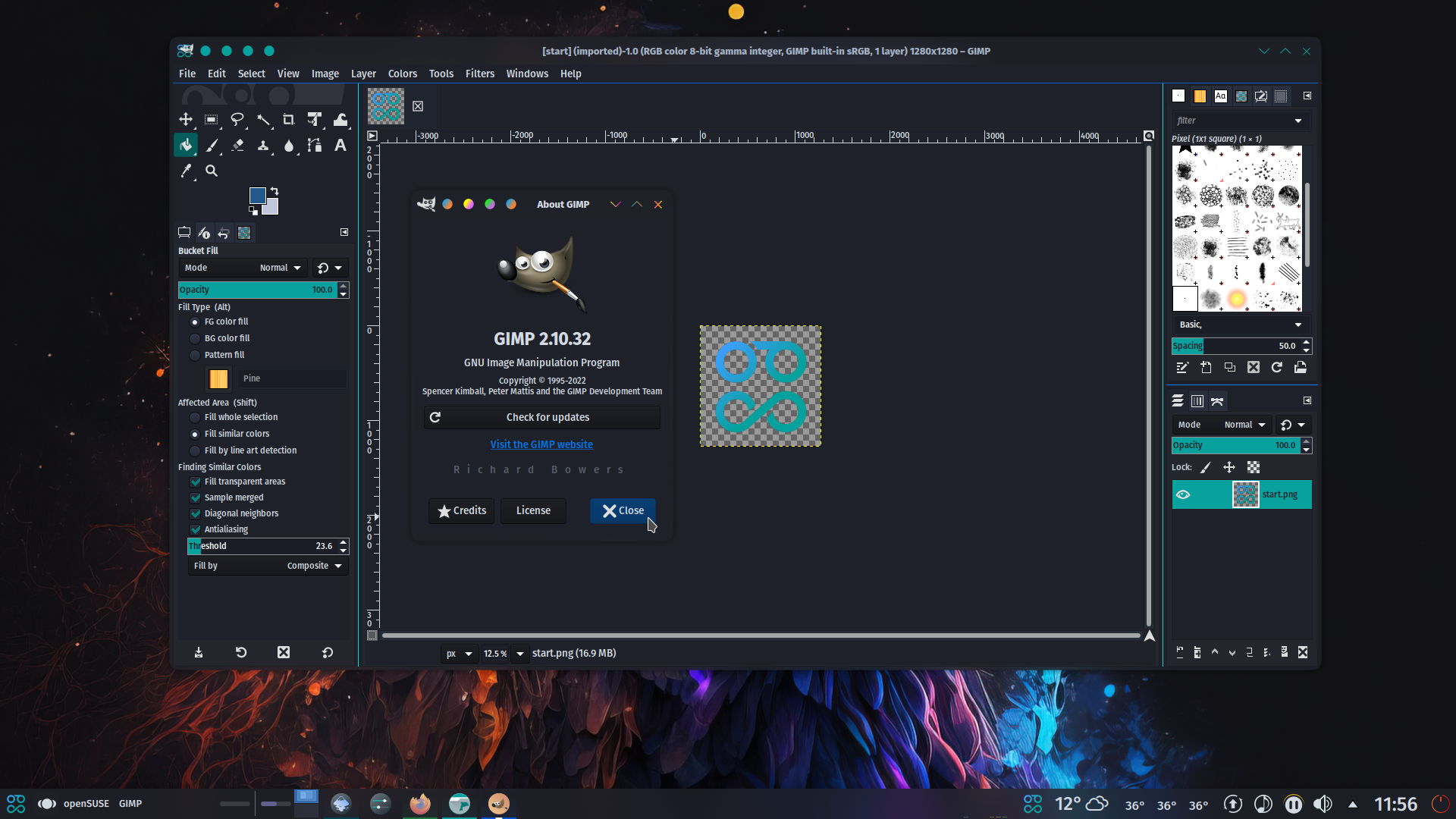Select the Warp Transform tool
Image resolution: width=1456 pixels, height=819 pixels.
340,120
